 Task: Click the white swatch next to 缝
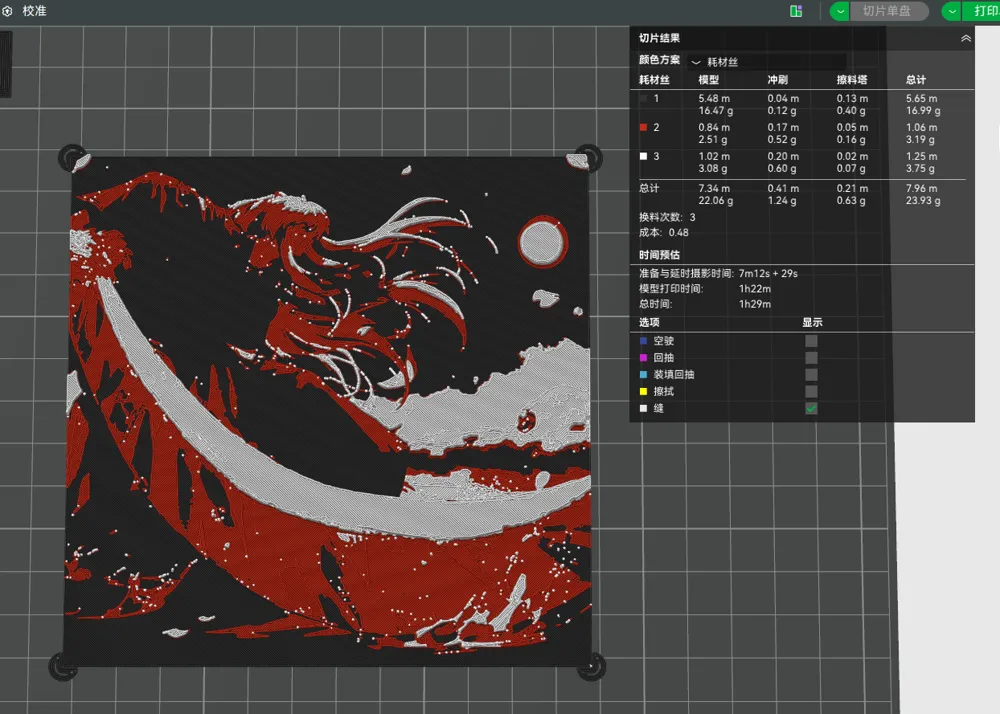point(643,409)
